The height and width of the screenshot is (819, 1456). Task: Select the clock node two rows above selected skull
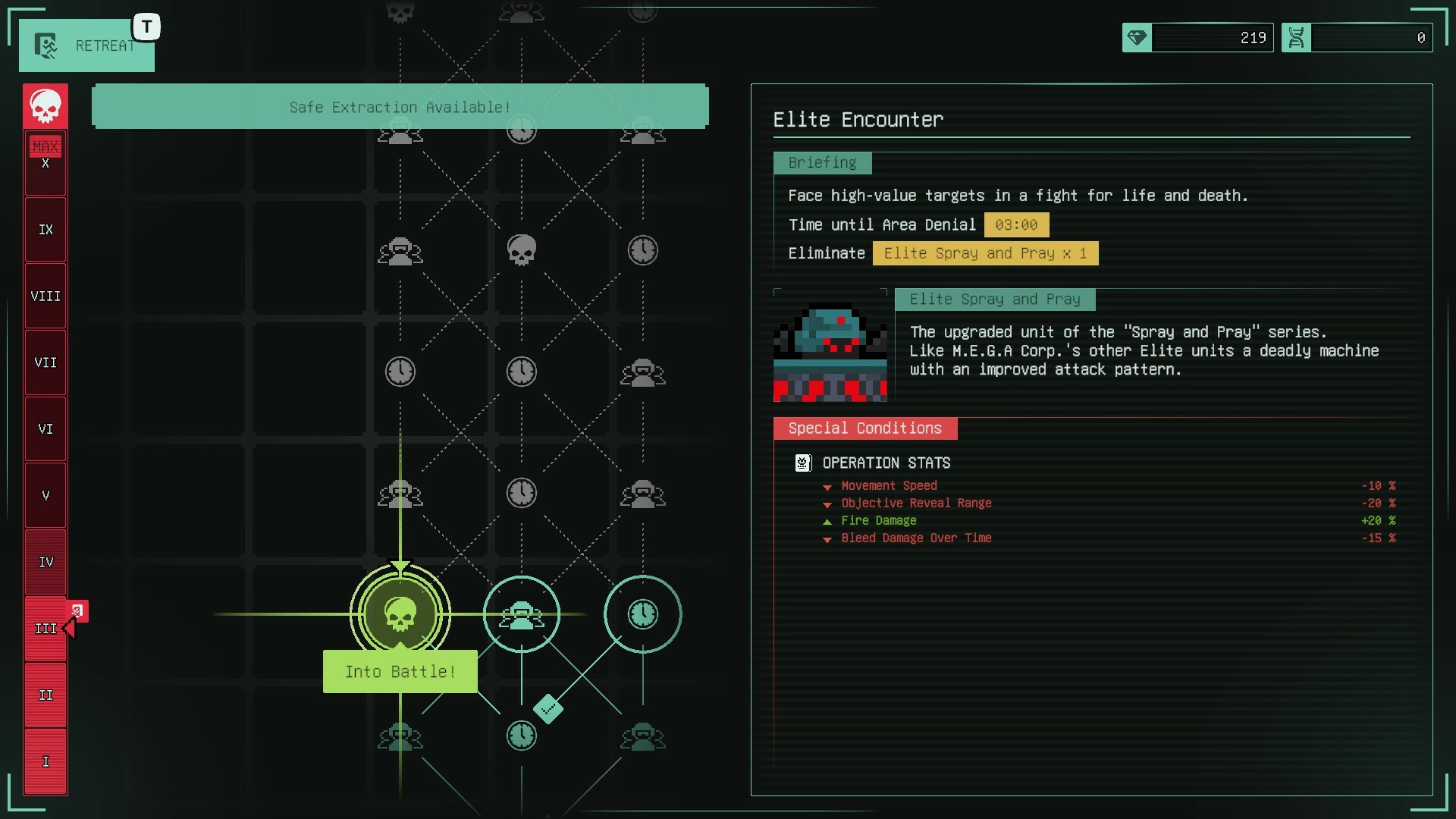(x=400, y=372)
